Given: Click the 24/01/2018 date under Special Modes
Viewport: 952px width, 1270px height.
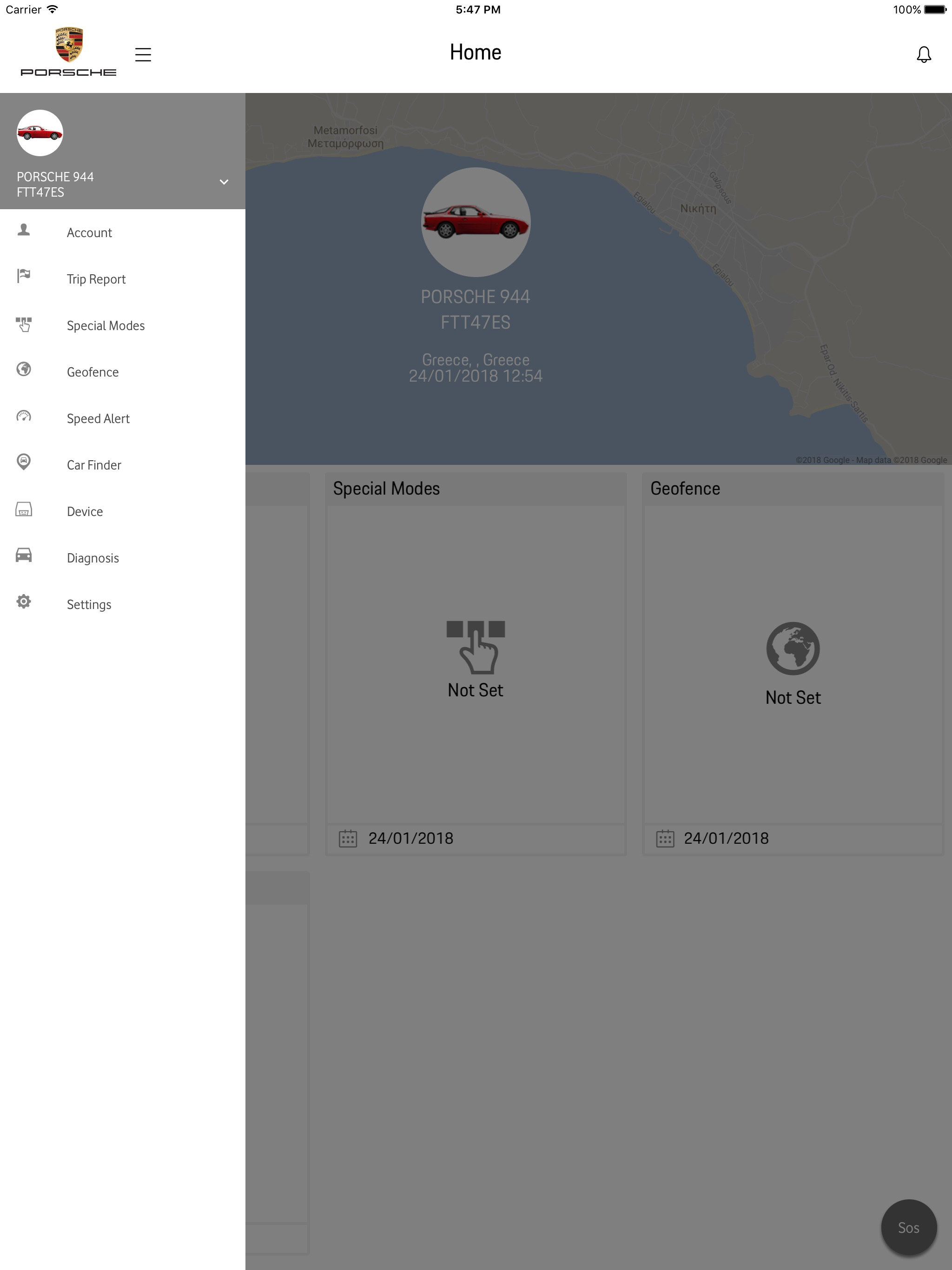Looking at the screenshot, I should (x=410, y=838).
